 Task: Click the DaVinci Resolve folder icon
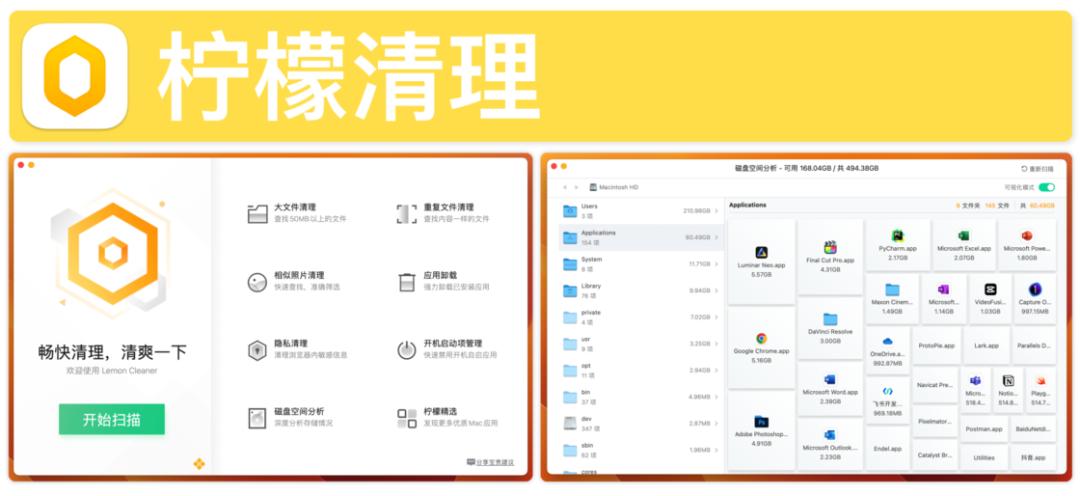[830, 319]
